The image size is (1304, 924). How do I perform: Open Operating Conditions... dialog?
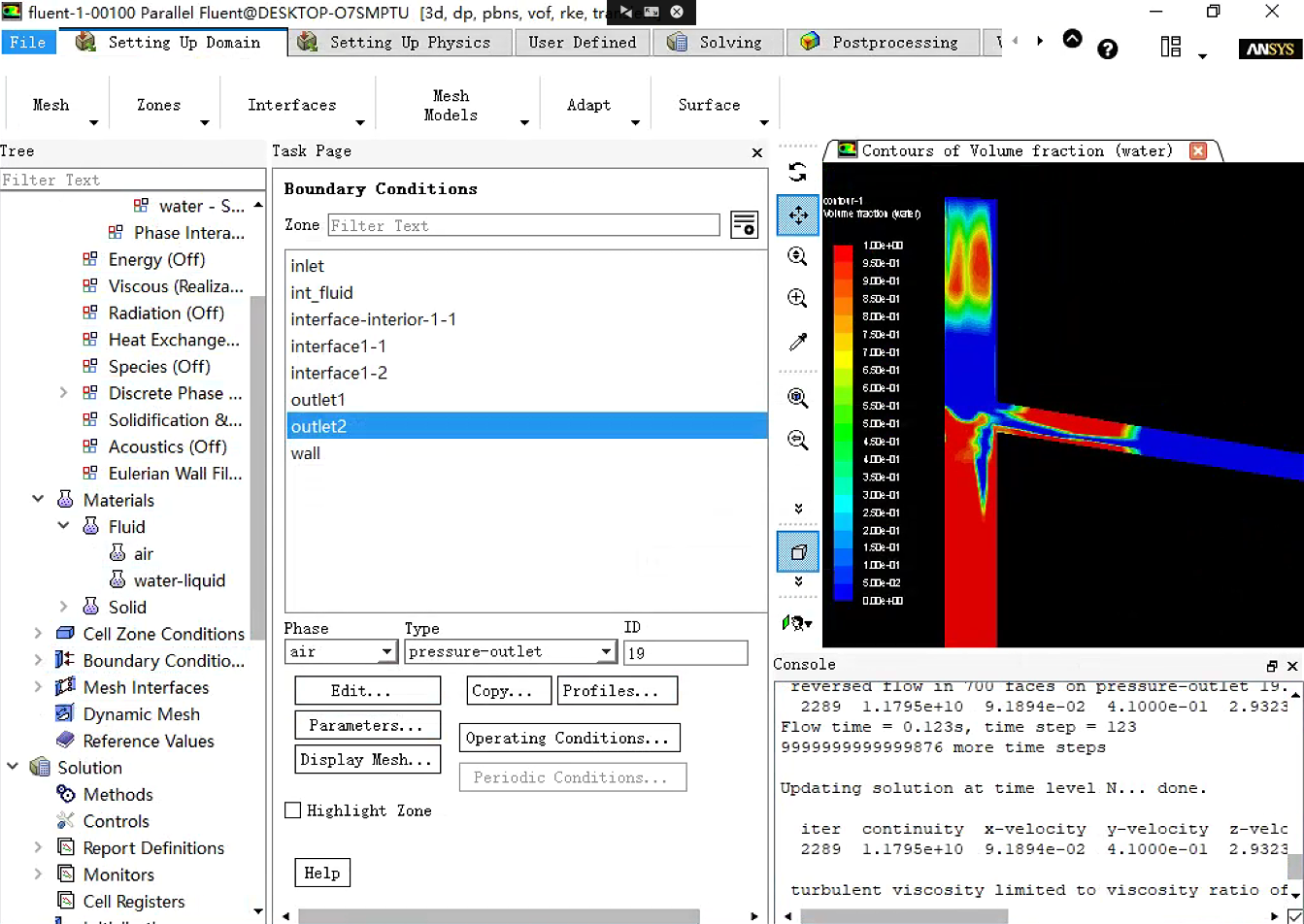[x=569, y=738]
